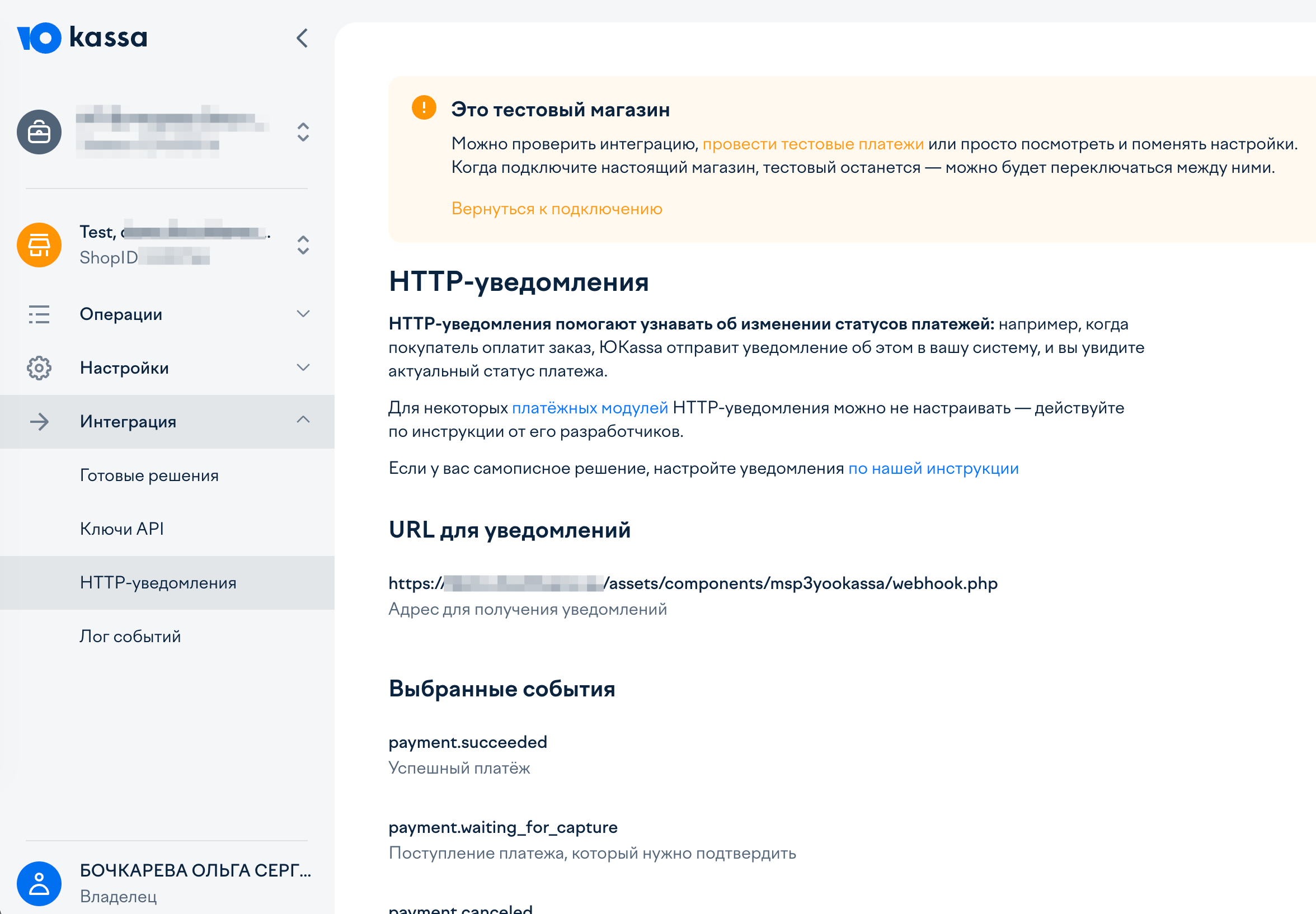Expand the Операции section chevron
The height and width of the screenshot is (914, 1316).
pyautogui.click(x=303, y=314)
